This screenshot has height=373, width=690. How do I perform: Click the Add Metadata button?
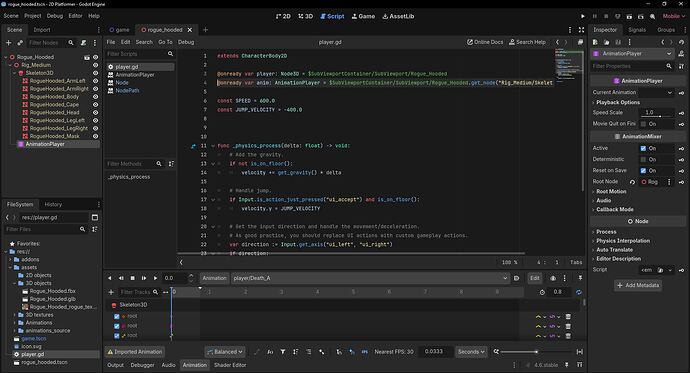pos(638,285)
